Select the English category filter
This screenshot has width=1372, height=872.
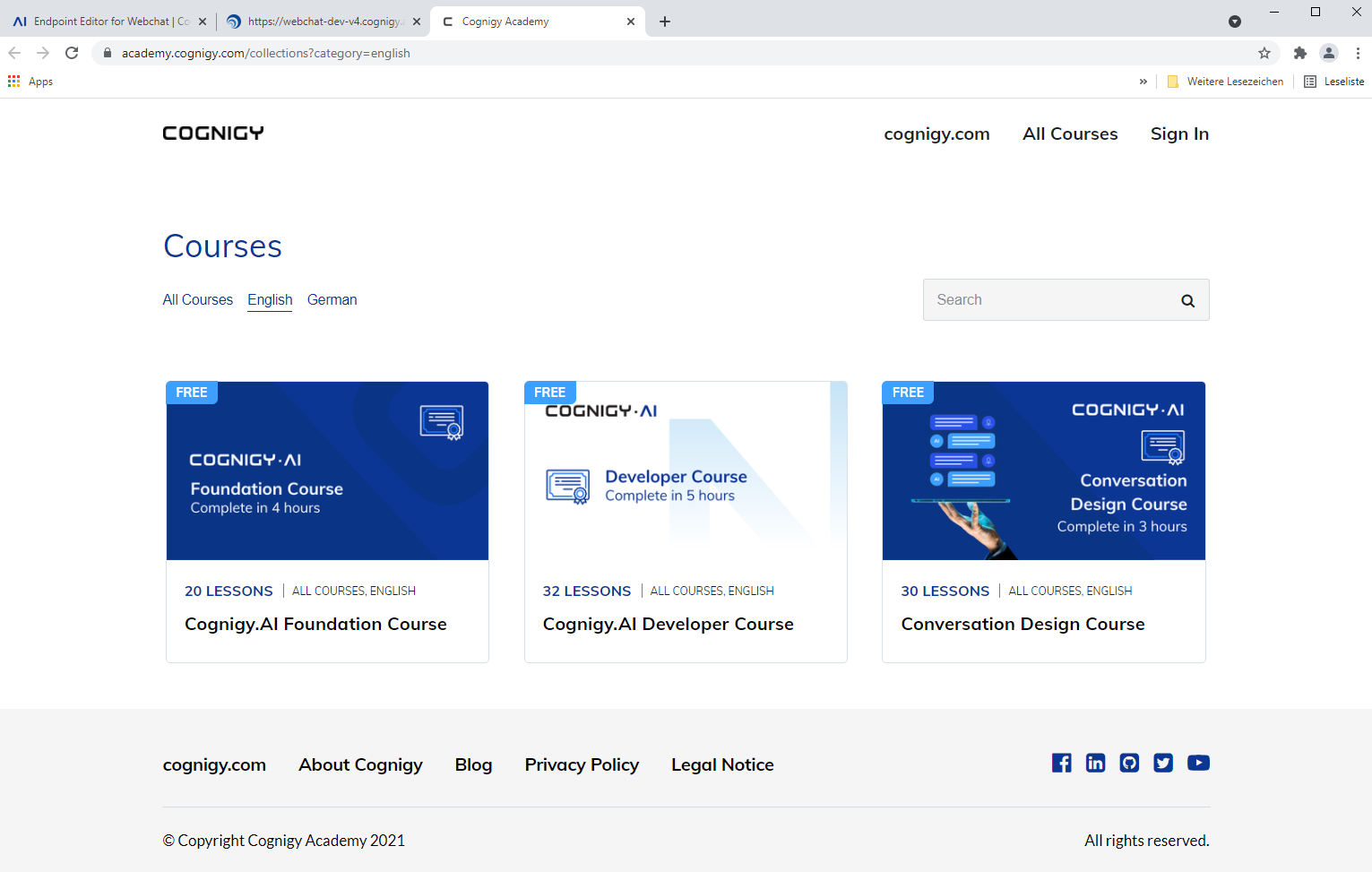coord(271,299)
